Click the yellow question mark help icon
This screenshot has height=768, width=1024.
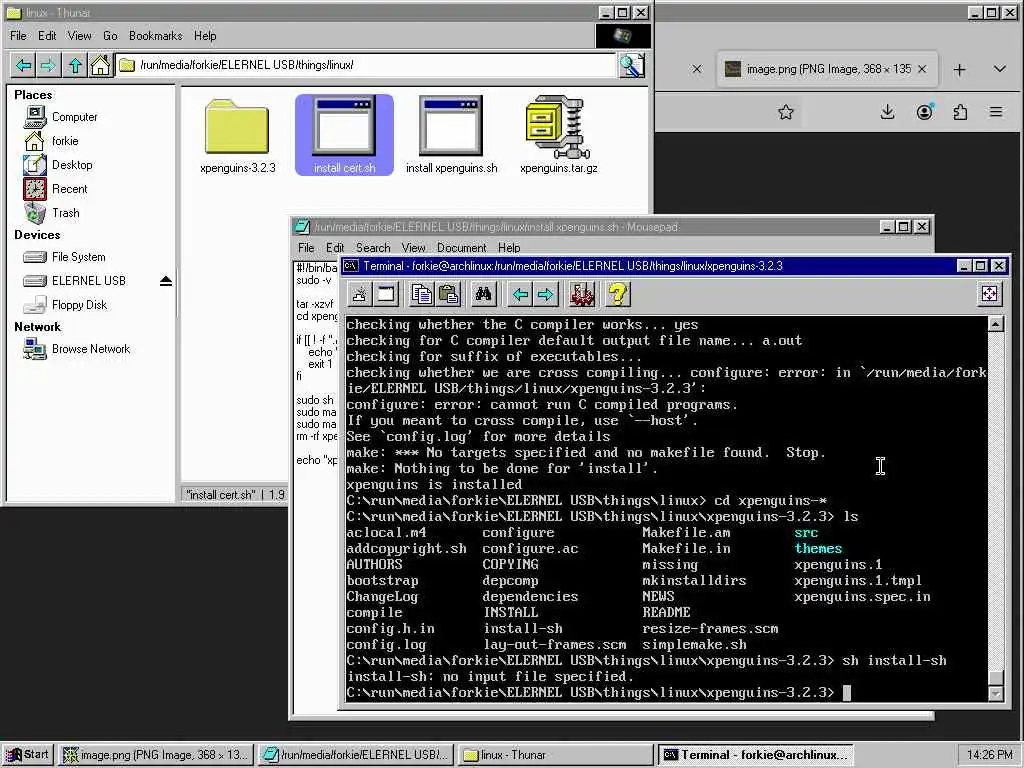coord(617,295)
